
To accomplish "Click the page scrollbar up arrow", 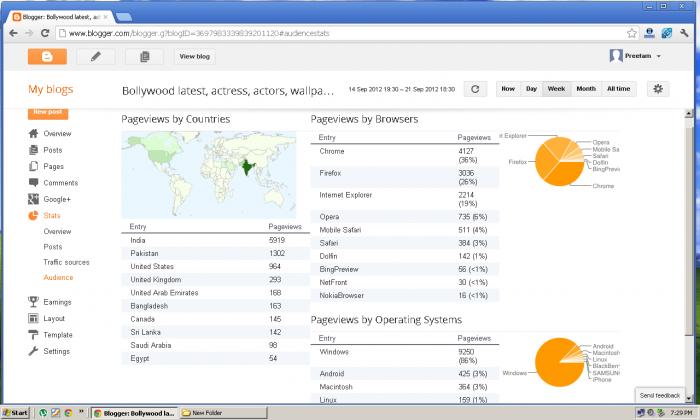I will [689, 114].
